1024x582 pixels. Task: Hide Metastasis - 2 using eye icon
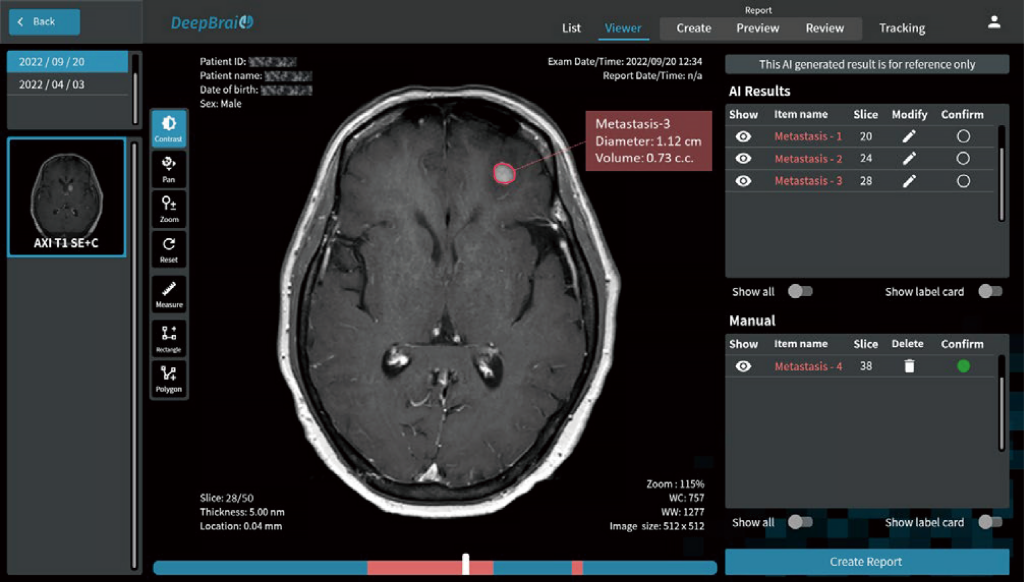[x=743, y=159]
